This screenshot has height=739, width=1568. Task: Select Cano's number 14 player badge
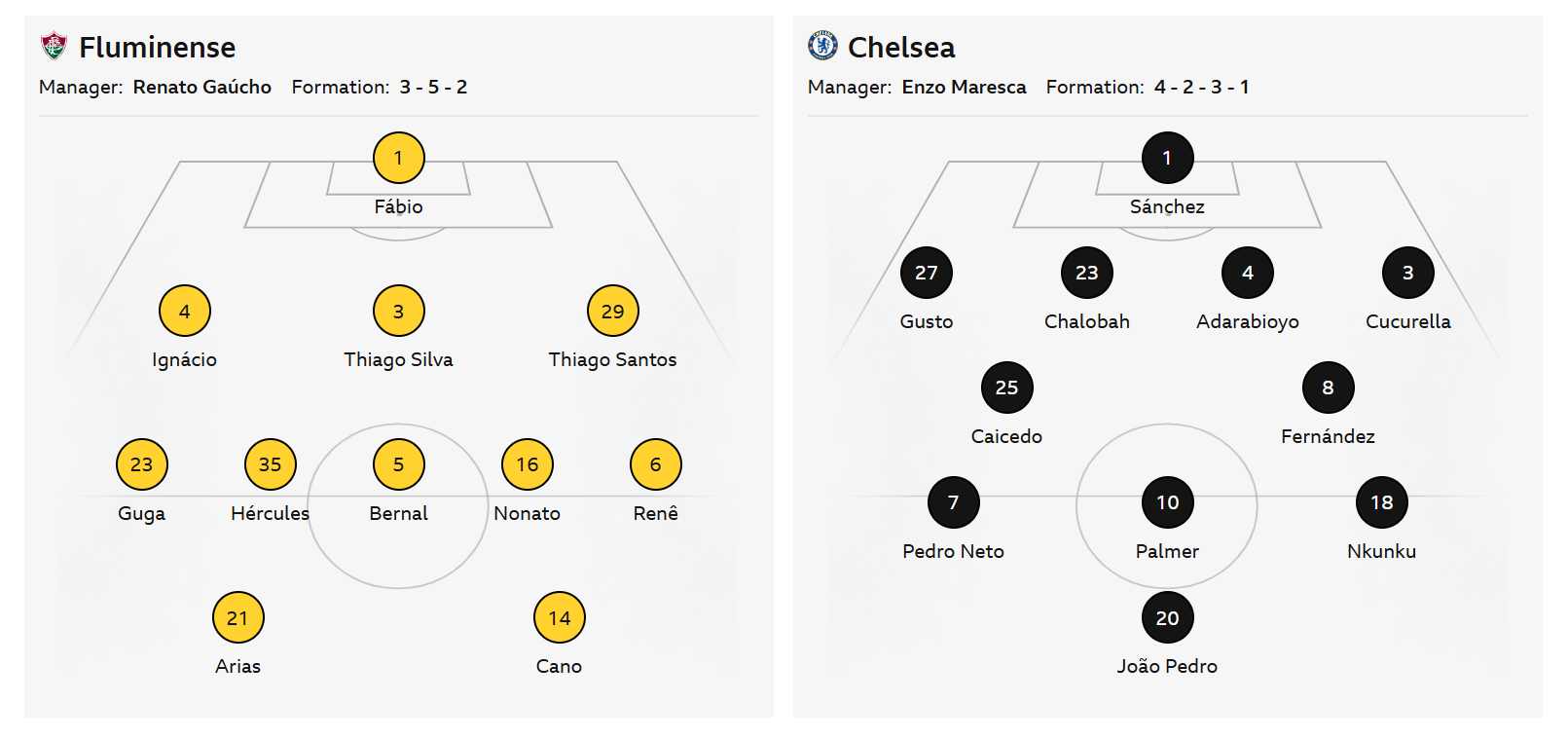559,618
